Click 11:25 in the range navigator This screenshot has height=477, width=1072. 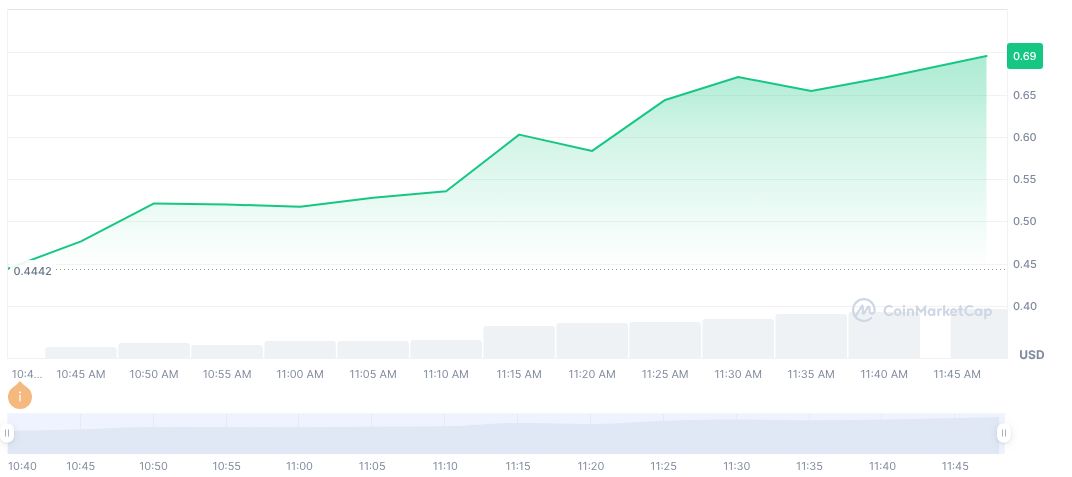(x=664, y=466)
